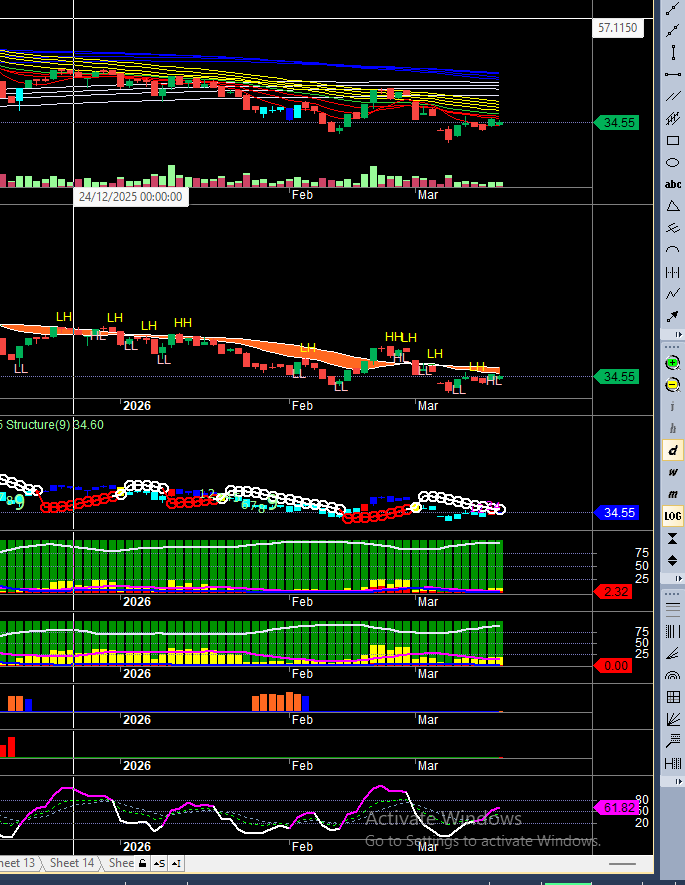
Task: Switch to weekly 'w' interval
Action: 673,472
